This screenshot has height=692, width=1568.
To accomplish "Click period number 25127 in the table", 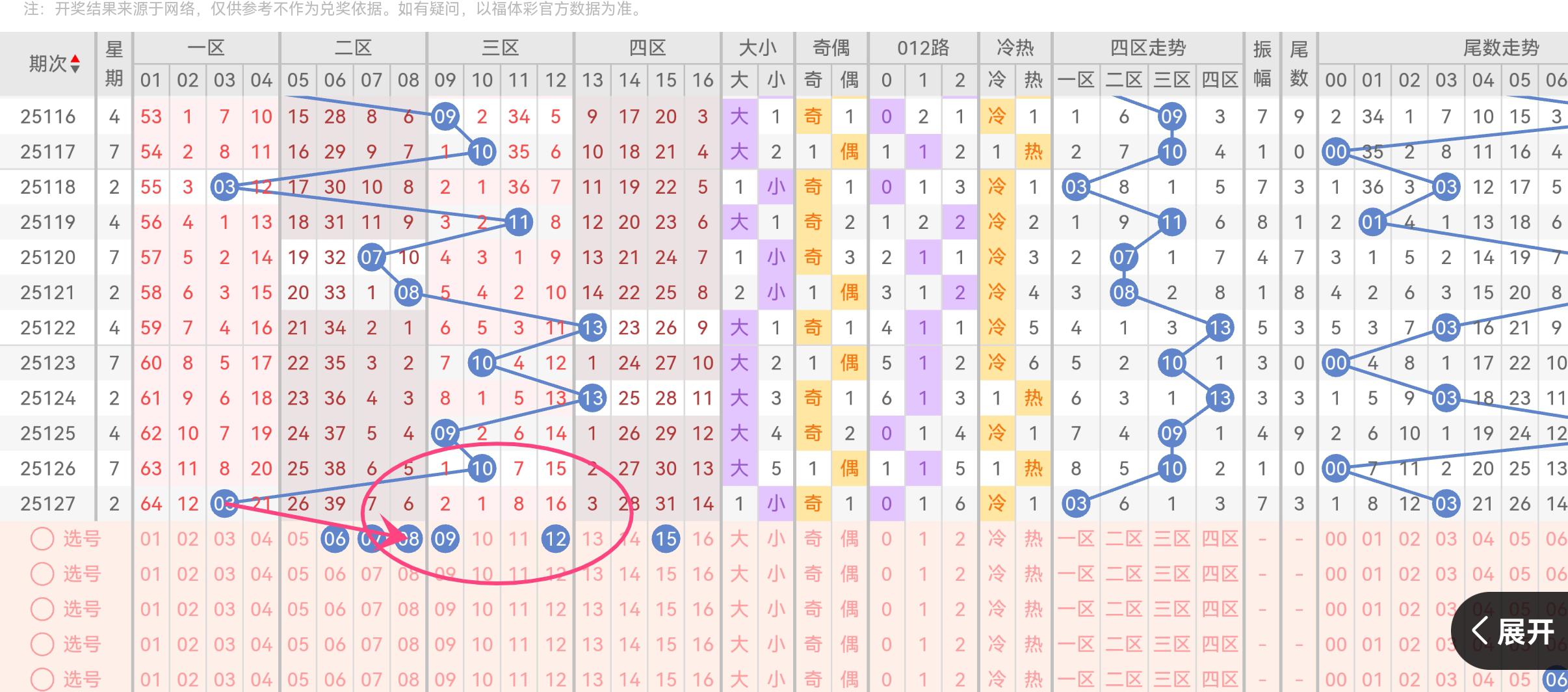I will coord(47,504).
